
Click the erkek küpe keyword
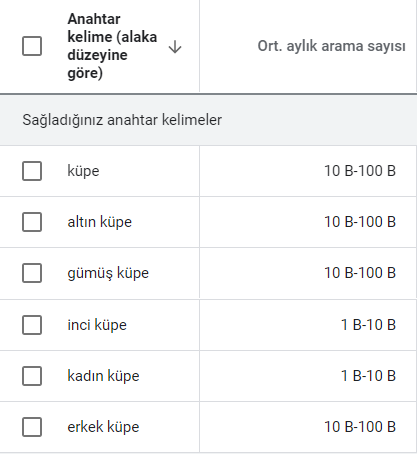[x=103, y=427]
